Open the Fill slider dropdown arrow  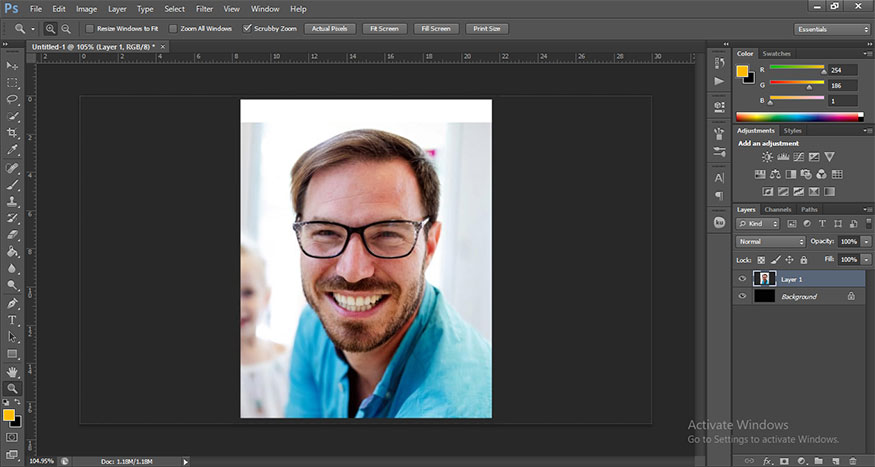(866, 260)
